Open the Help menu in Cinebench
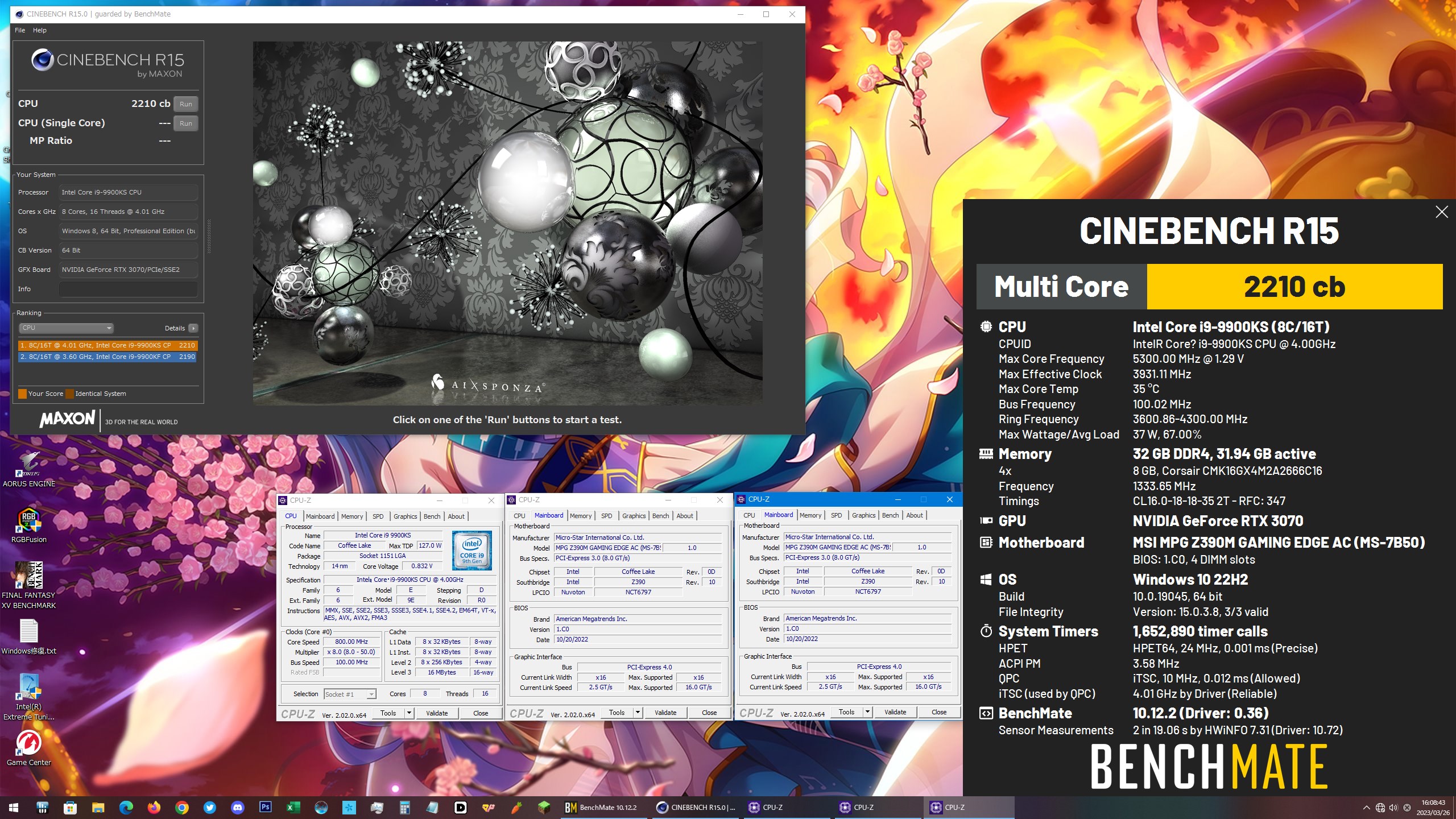Screen dimensions: 1456x819 (x=40, y=30)
